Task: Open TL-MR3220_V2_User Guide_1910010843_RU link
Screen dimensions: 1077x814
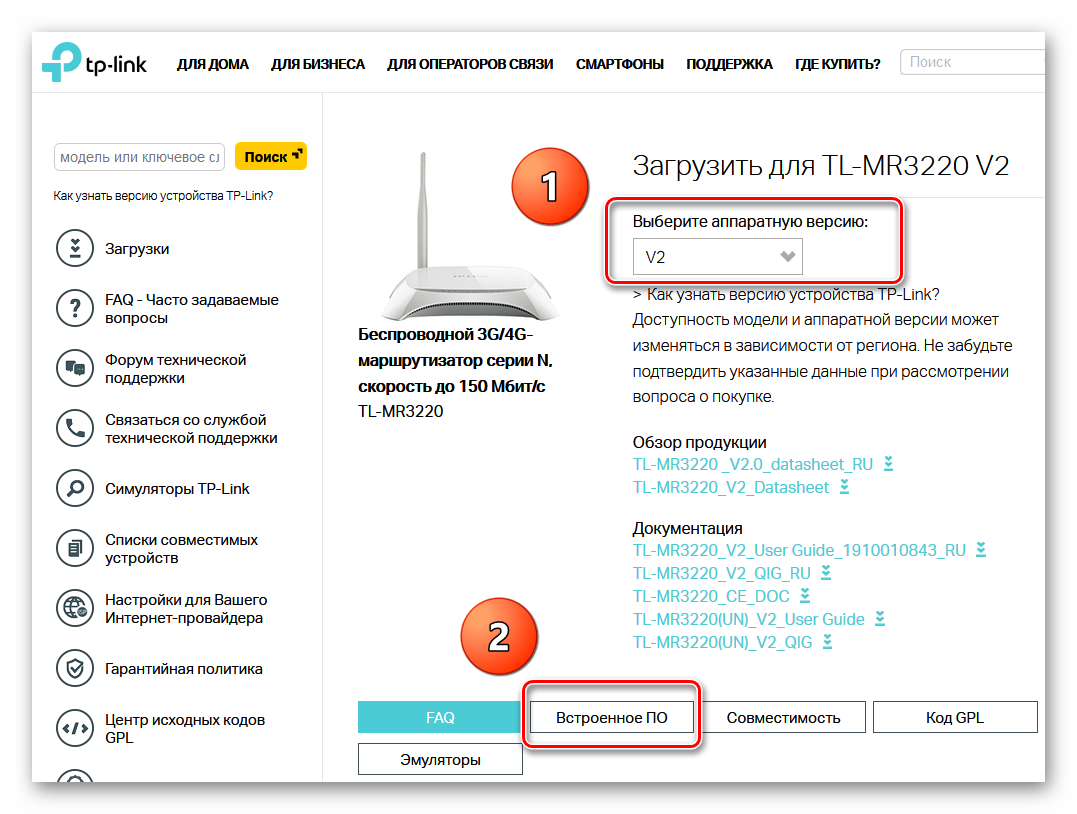Action: coord(799,550)
